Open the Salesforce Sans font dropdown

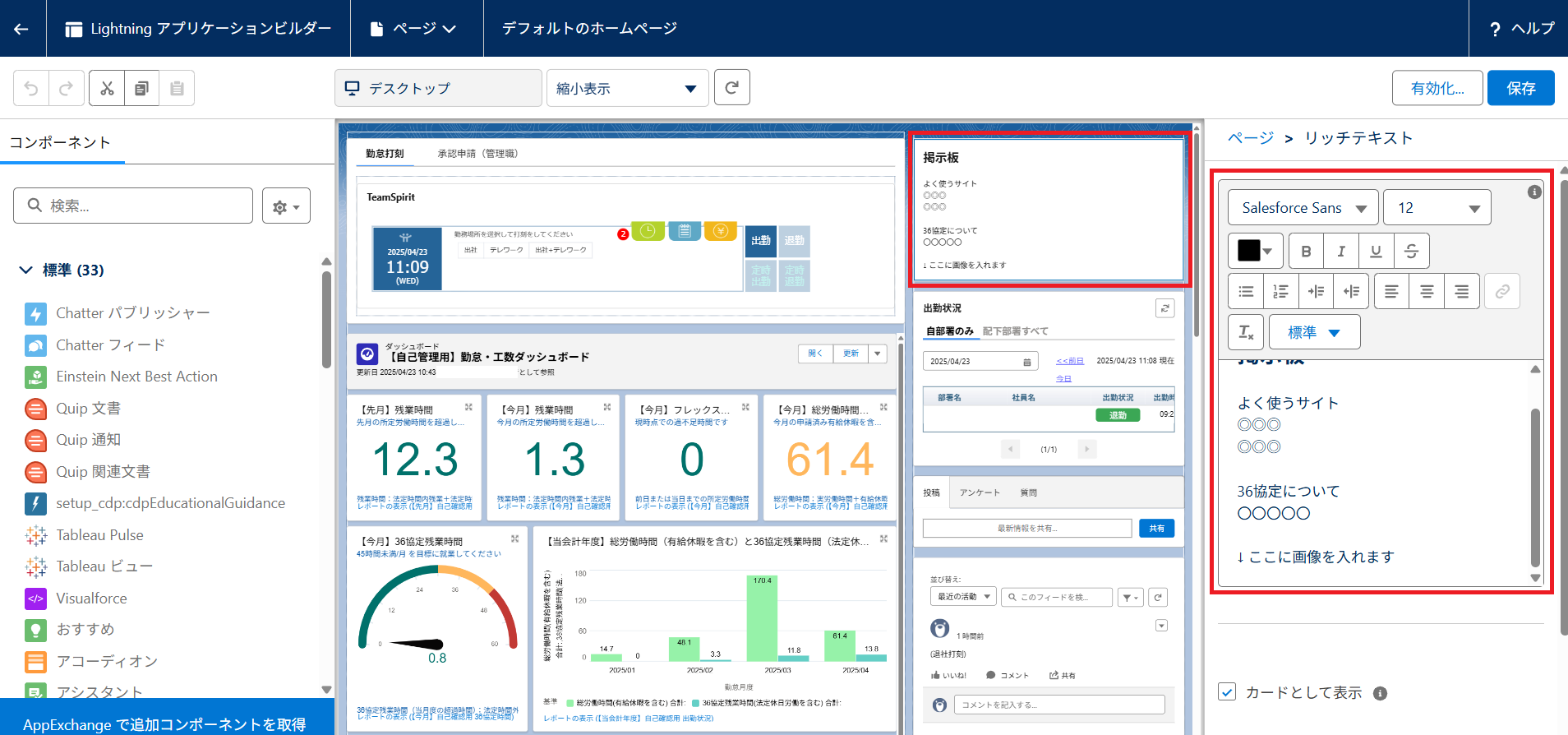pos(1303,208)
